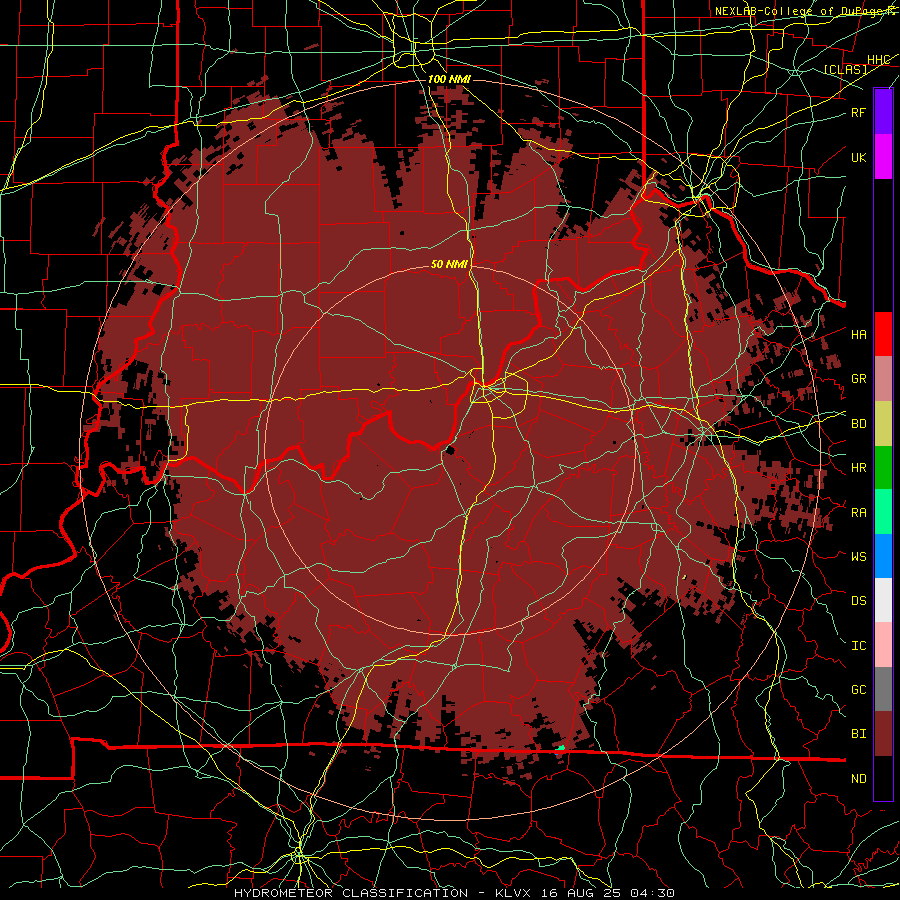Click the 'BI' legend label

[x=859, y=734]
